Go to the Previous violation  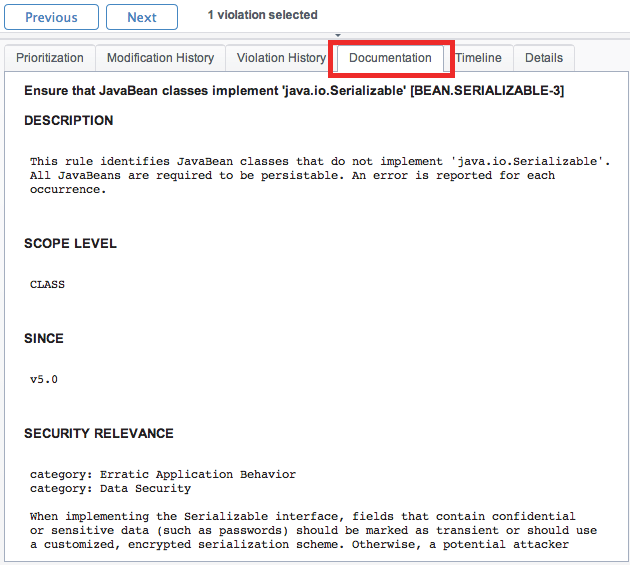click(51, 17)
